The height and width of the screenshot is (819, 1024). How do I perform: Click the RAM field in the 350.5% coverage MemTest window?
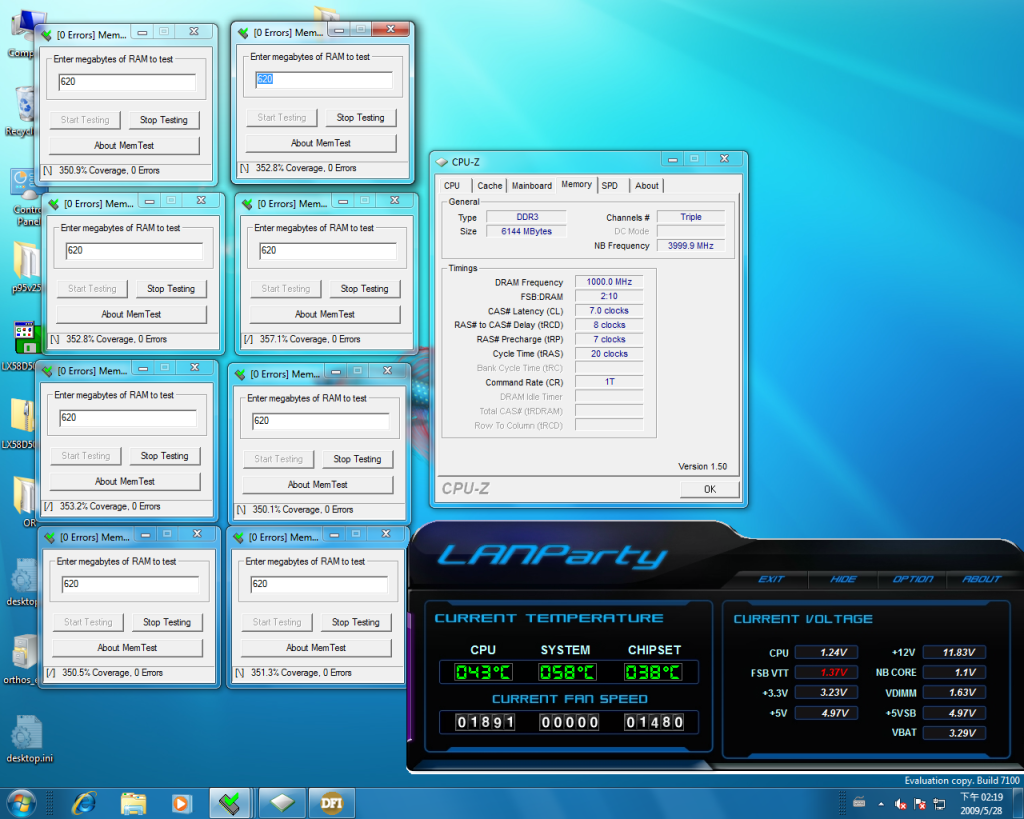[130, 584]
